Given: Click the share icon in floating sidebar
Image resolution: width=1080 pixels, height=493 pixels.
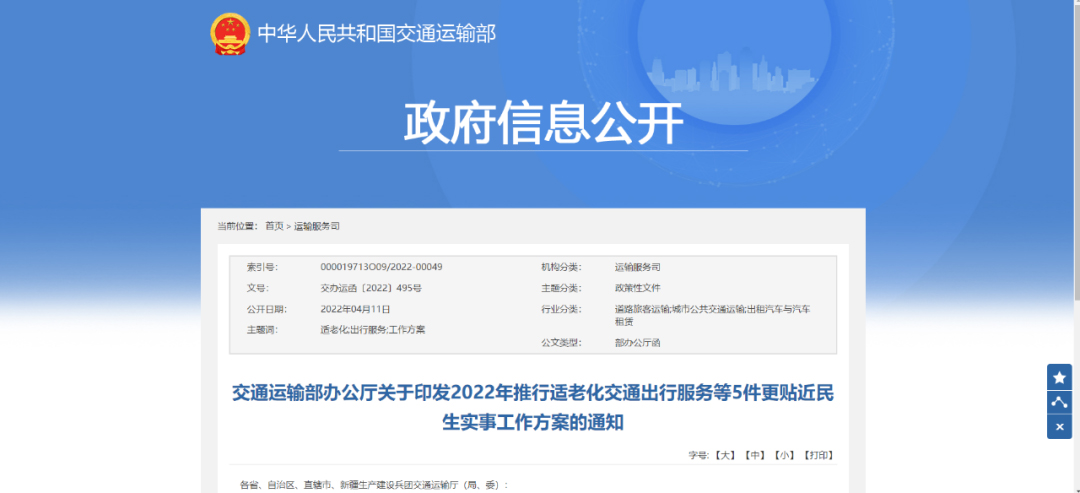Looking at the screenshot, I should click(x=1059, y=402).
